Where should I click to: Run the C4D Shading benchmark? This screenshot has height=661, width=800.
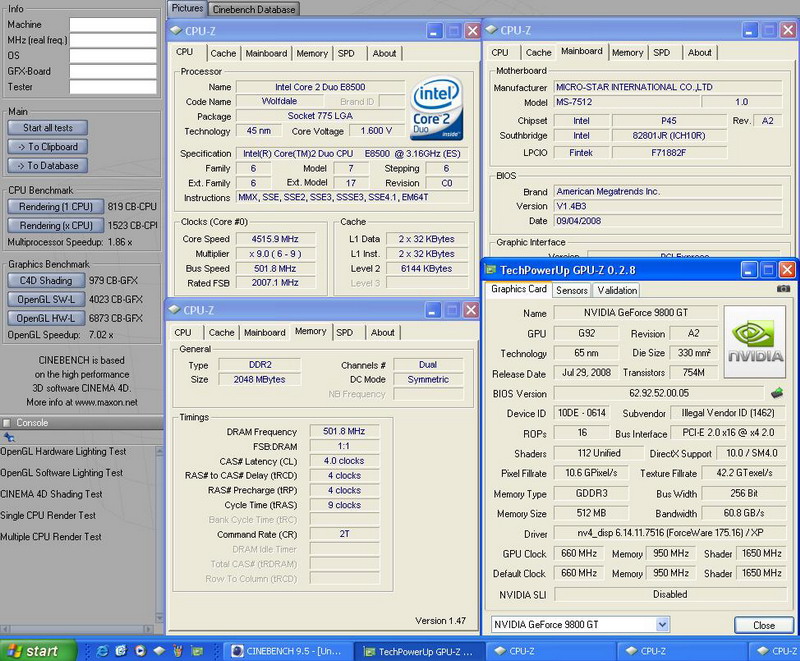(x=46, y=281)
